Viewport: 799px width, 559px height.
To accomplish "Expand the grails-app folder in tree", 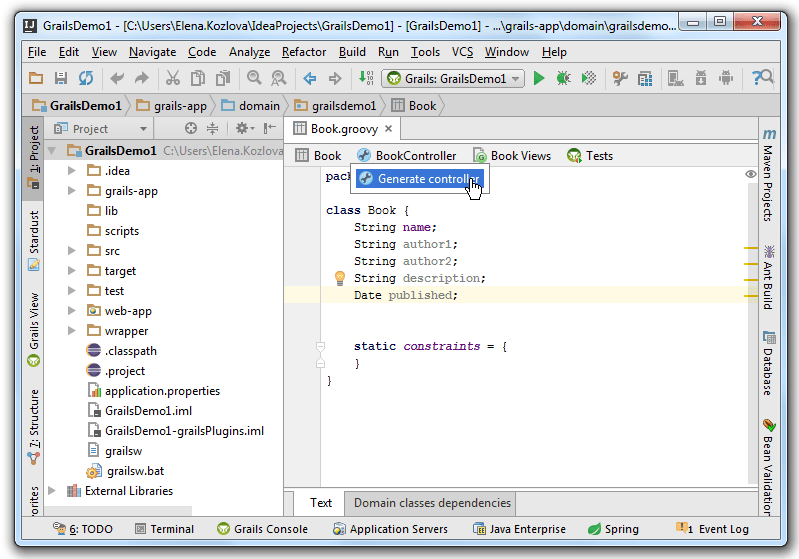I will click(x=72, y=191).
